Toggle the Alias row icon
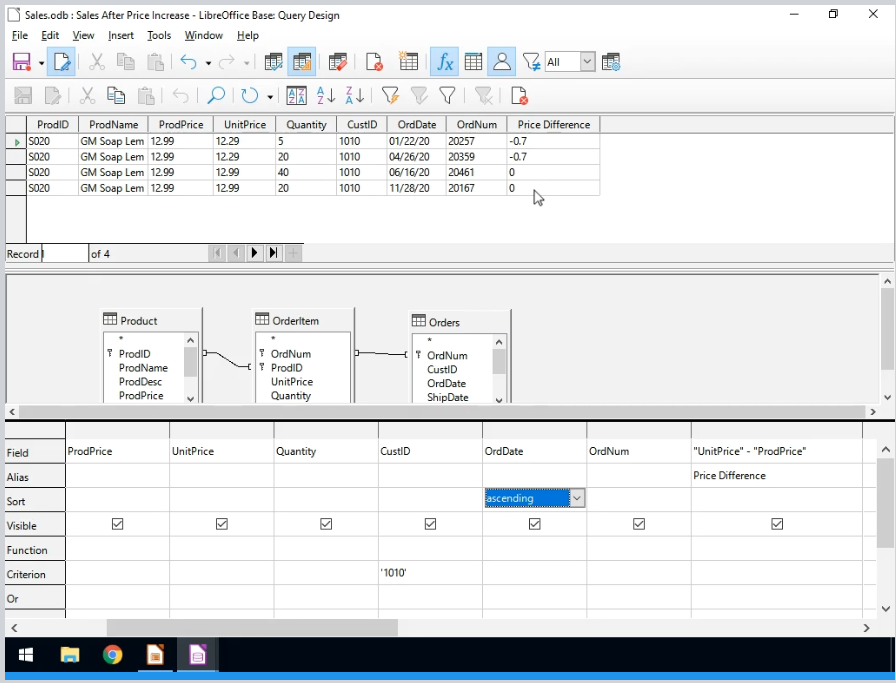Screen dimensions: 896x683 (502, 62)
